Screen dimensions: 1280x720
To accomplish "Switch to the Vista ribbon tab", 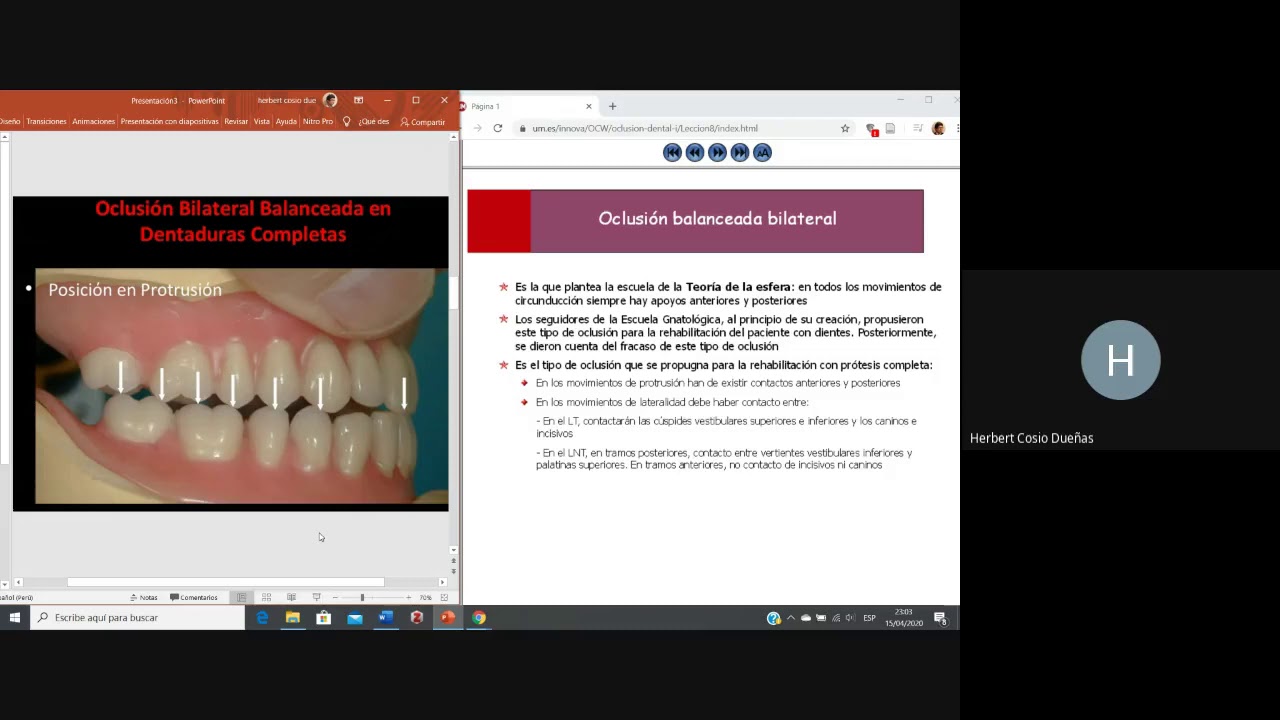I will 262,121.
